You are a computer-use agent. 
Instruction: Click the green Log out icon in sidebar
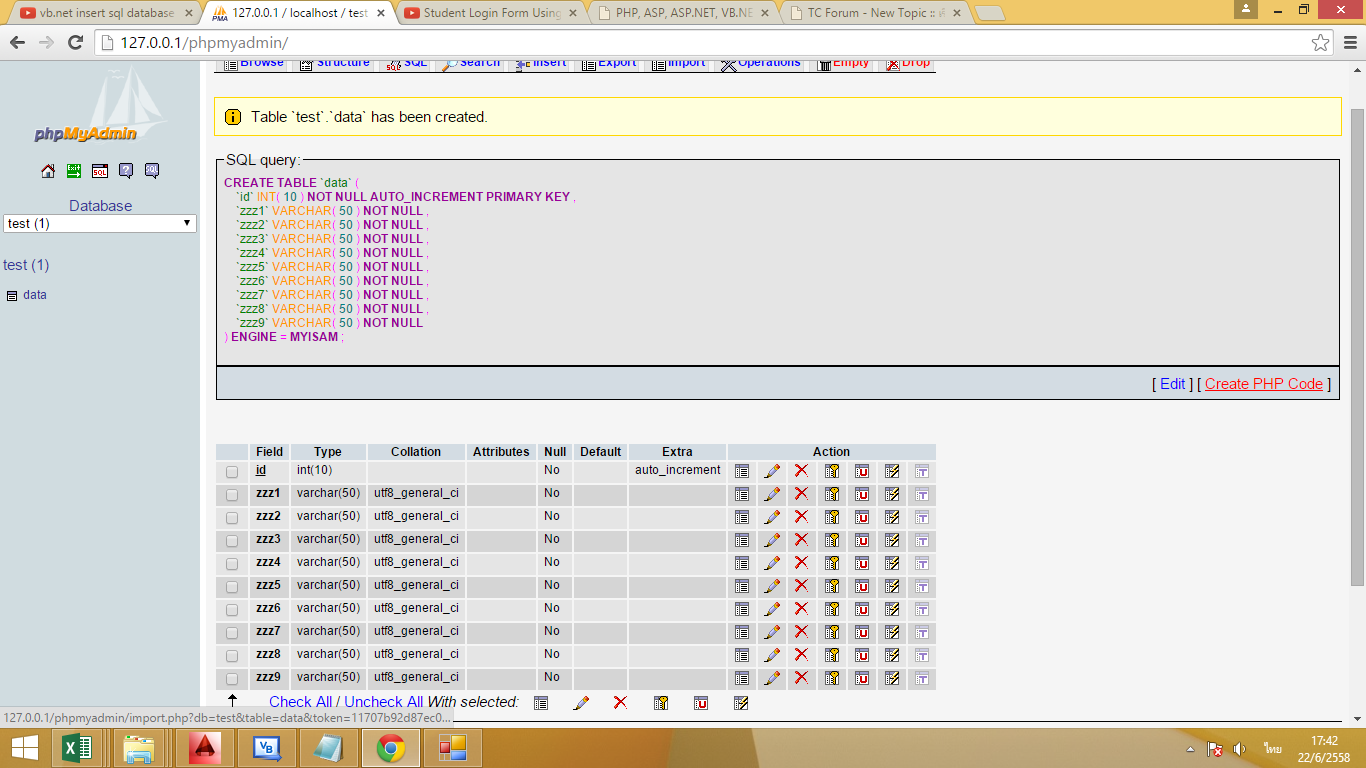[74, 171]
